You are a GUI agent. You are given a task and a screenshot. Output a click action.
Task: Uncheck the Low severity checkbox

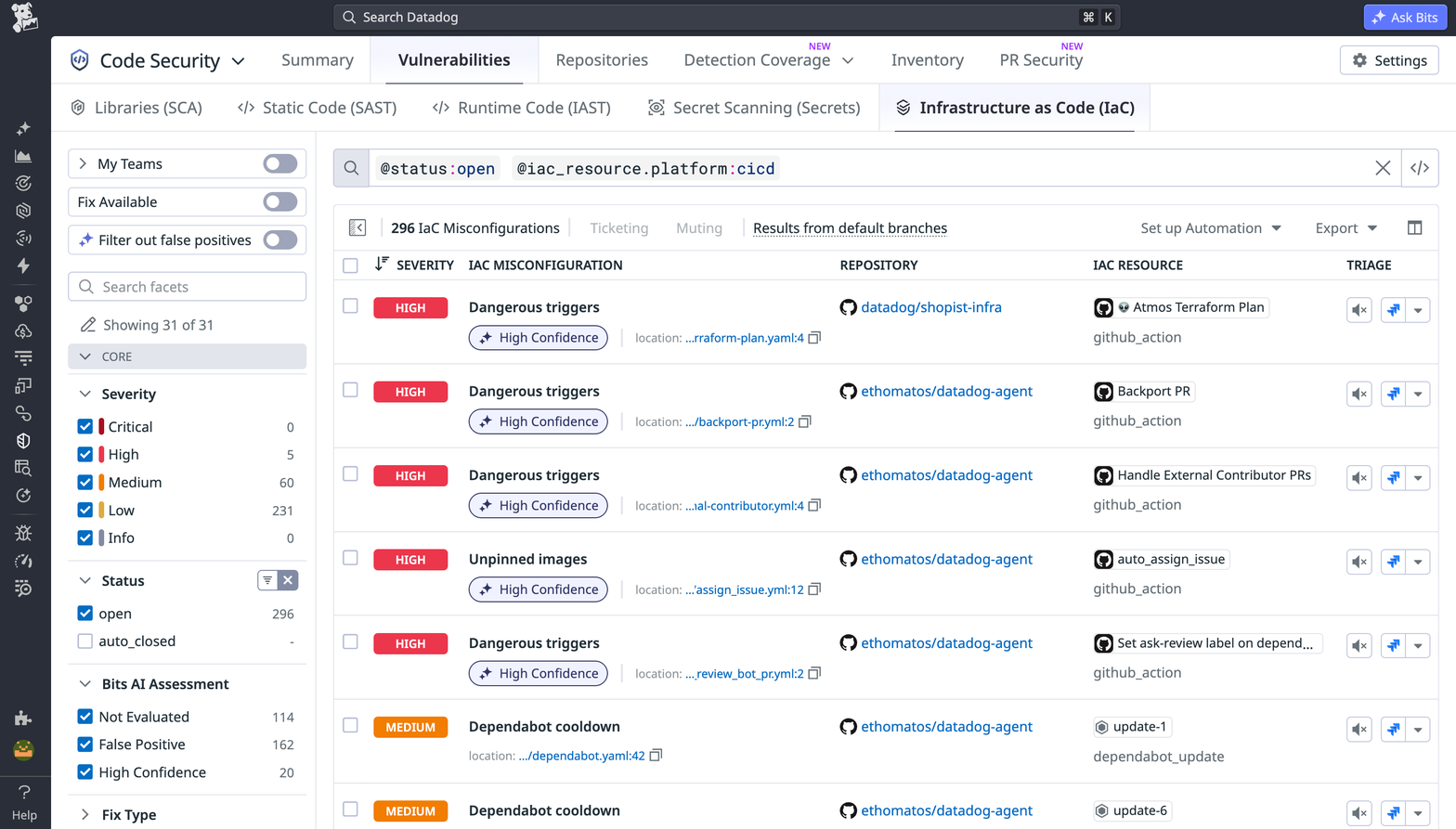click(x=85, y=511)
